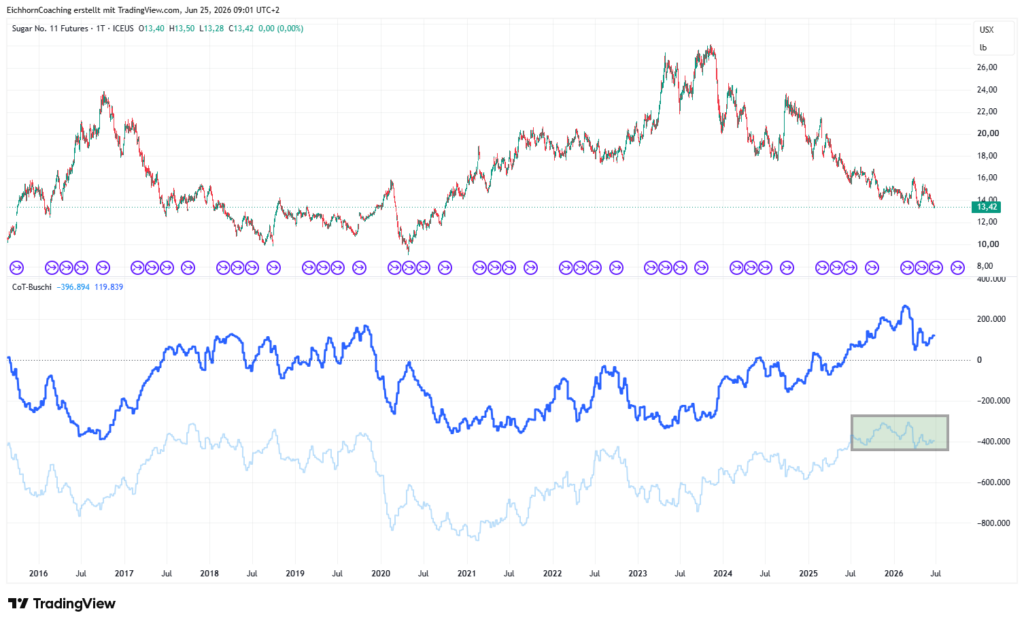This screenshot has width=1024, height=624.
Task: Click the CoT-Buschi value 119.839
Action: (x=109, y=287)
